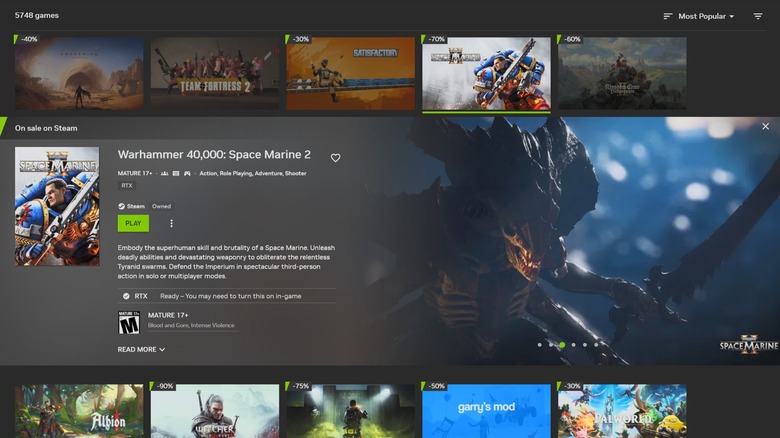Open the -75% discounted game tile in bottom row
780x438 pixels.
[x=351, y=411]
